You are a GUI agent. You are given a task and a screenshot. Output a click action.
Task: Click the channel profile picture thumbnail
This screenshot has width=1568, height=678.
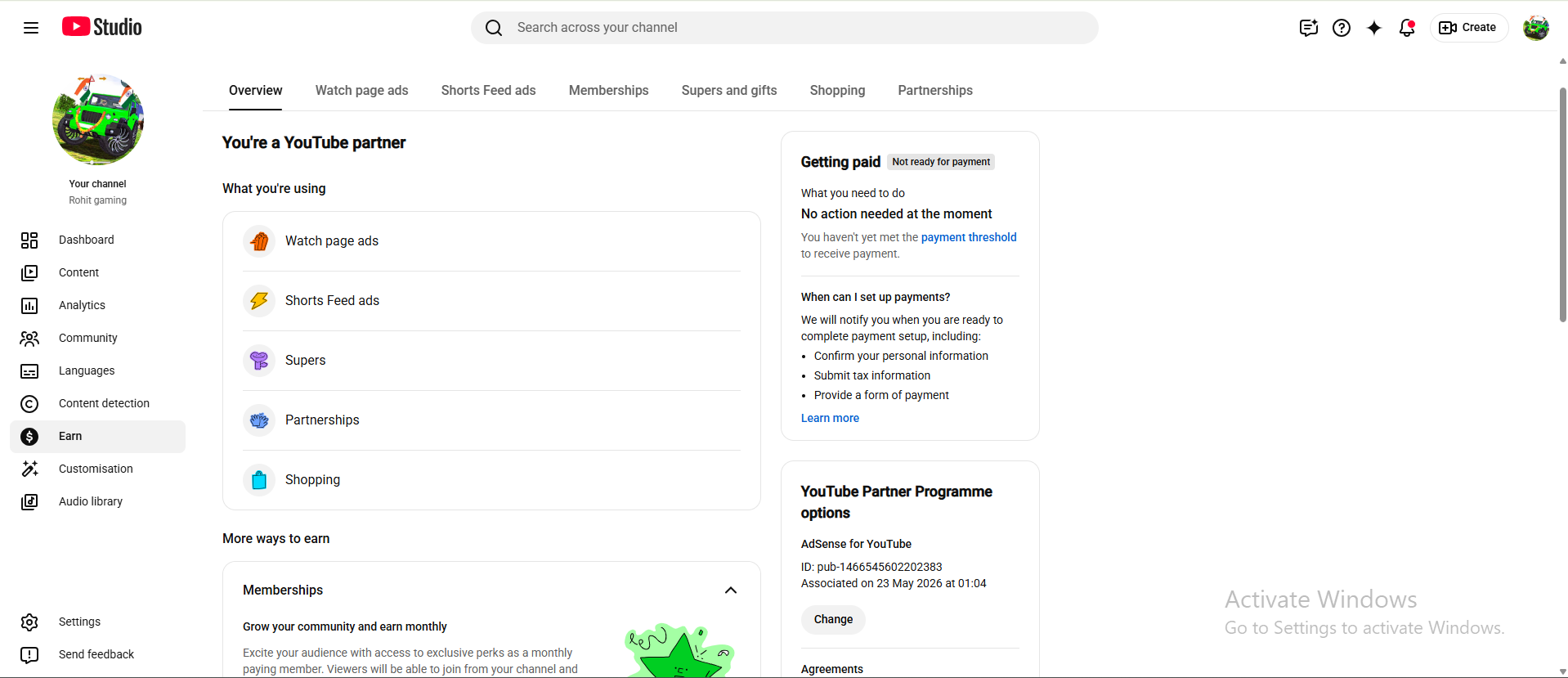point(98,119)
